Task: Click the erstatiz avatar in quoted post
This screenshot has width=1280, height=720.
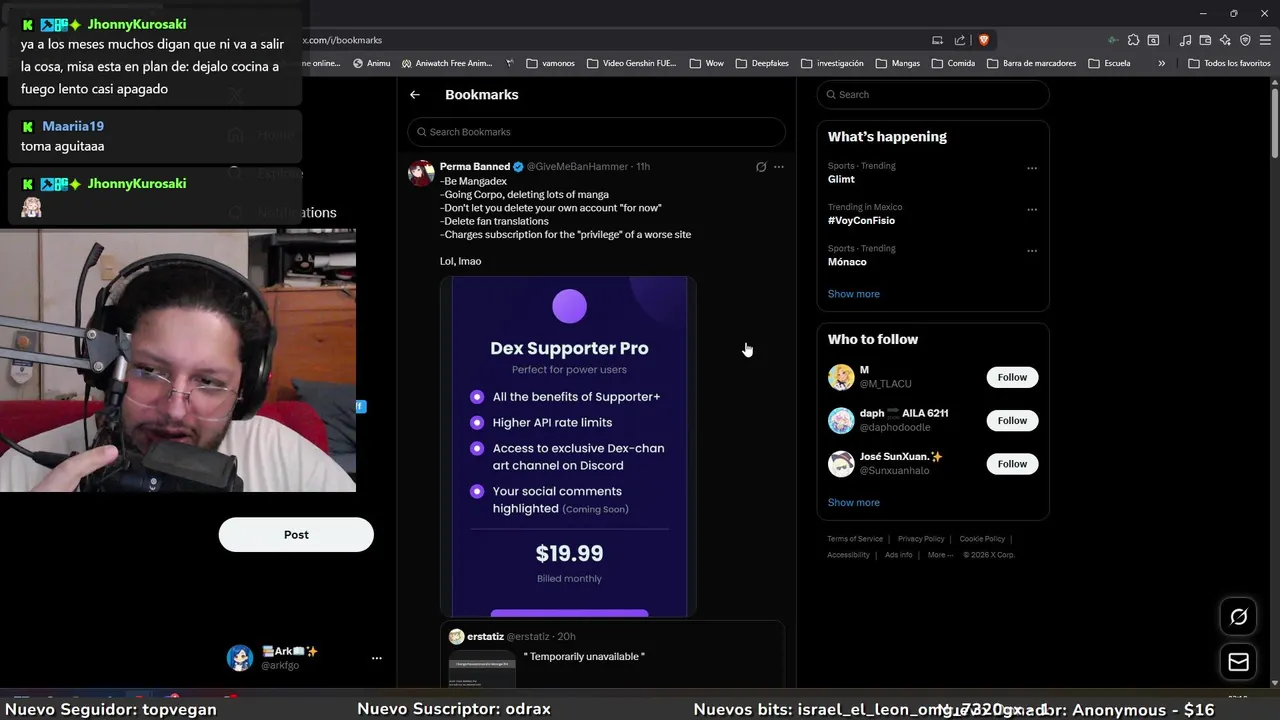Action: tap(456, 636)
